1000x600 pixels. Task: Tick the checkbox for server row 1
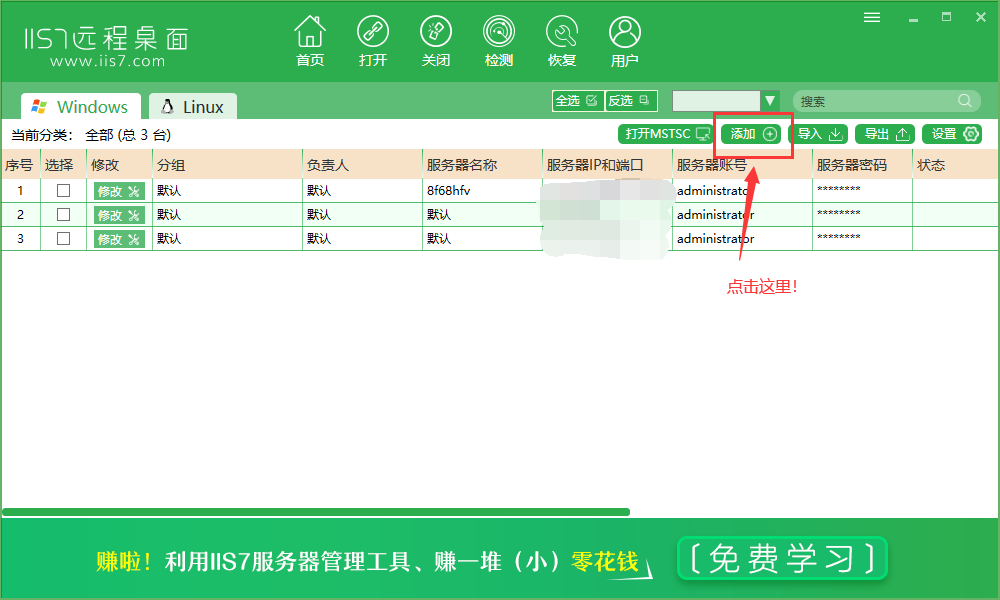63,191
